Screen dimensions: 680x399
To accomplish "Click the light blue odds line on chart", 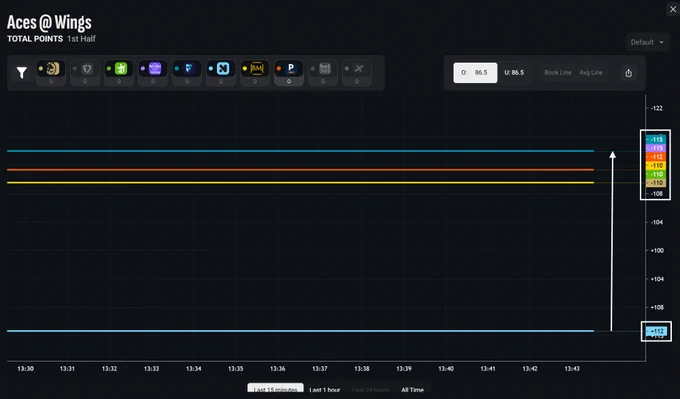I will tap(301, 331).
